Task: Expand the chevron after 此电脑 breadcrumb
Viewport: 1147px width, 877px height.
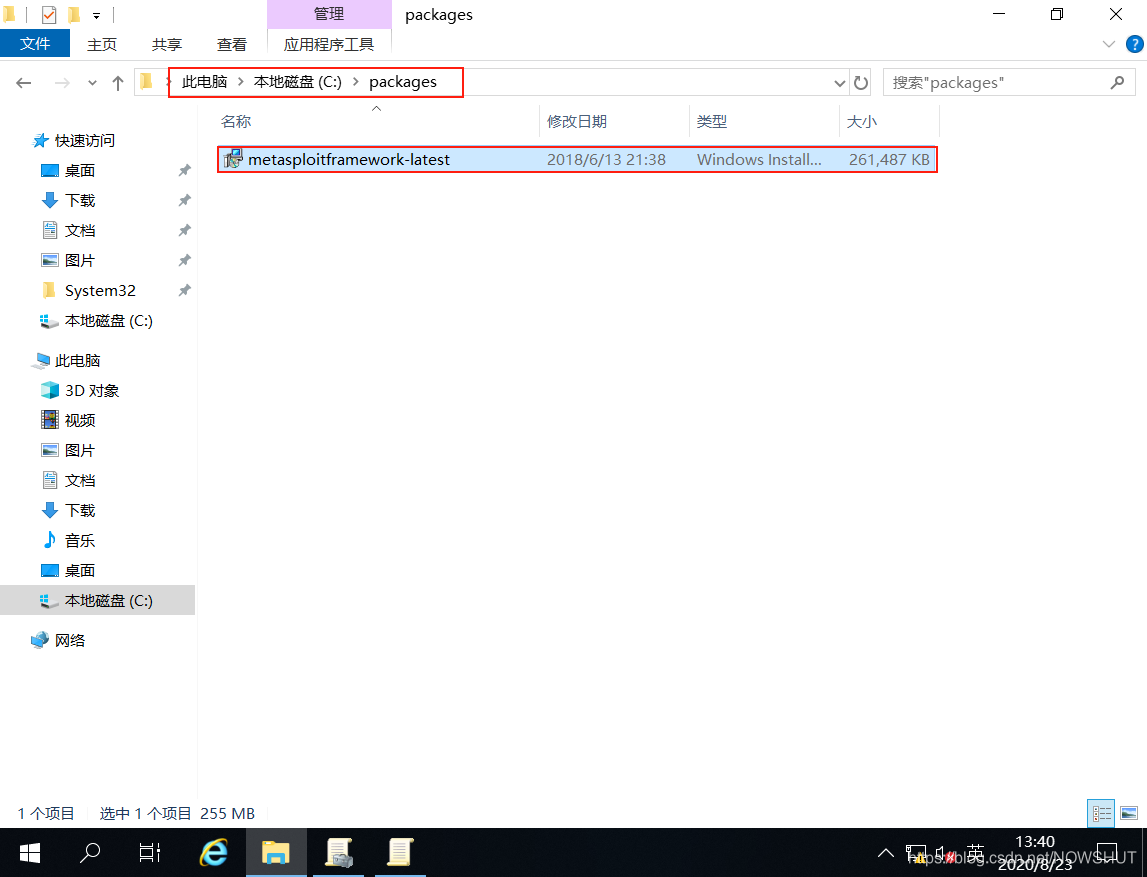Action: (241, 82)
